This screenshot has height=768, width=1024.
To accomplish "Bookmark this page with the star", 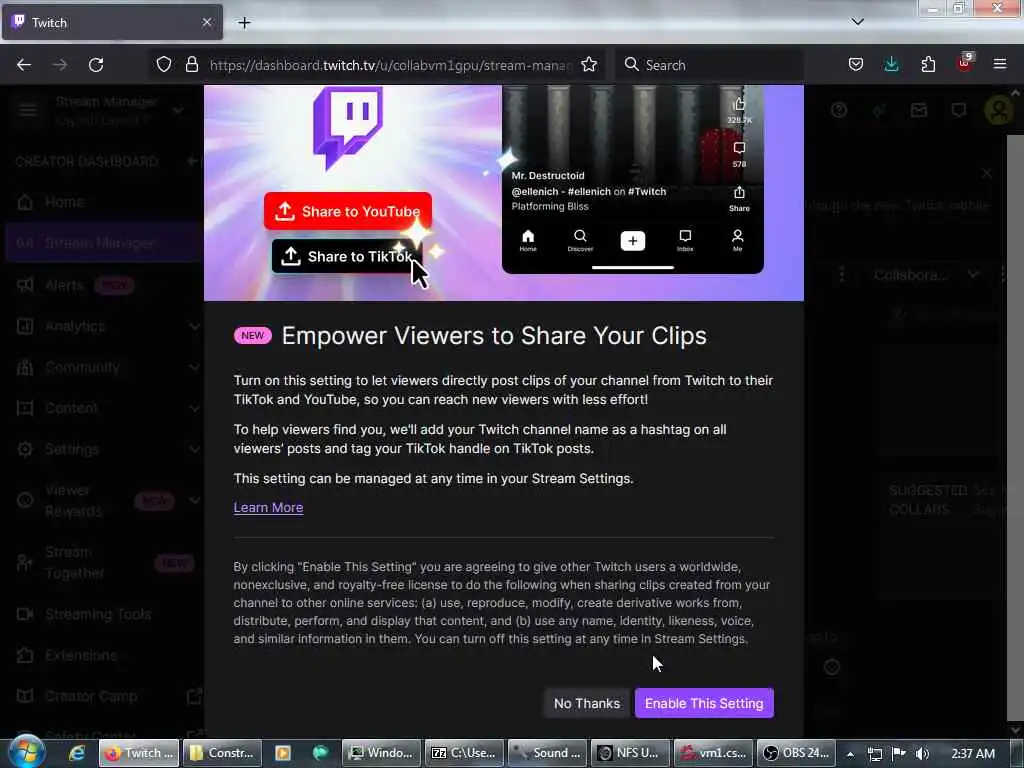I will [x=589, y=65].
